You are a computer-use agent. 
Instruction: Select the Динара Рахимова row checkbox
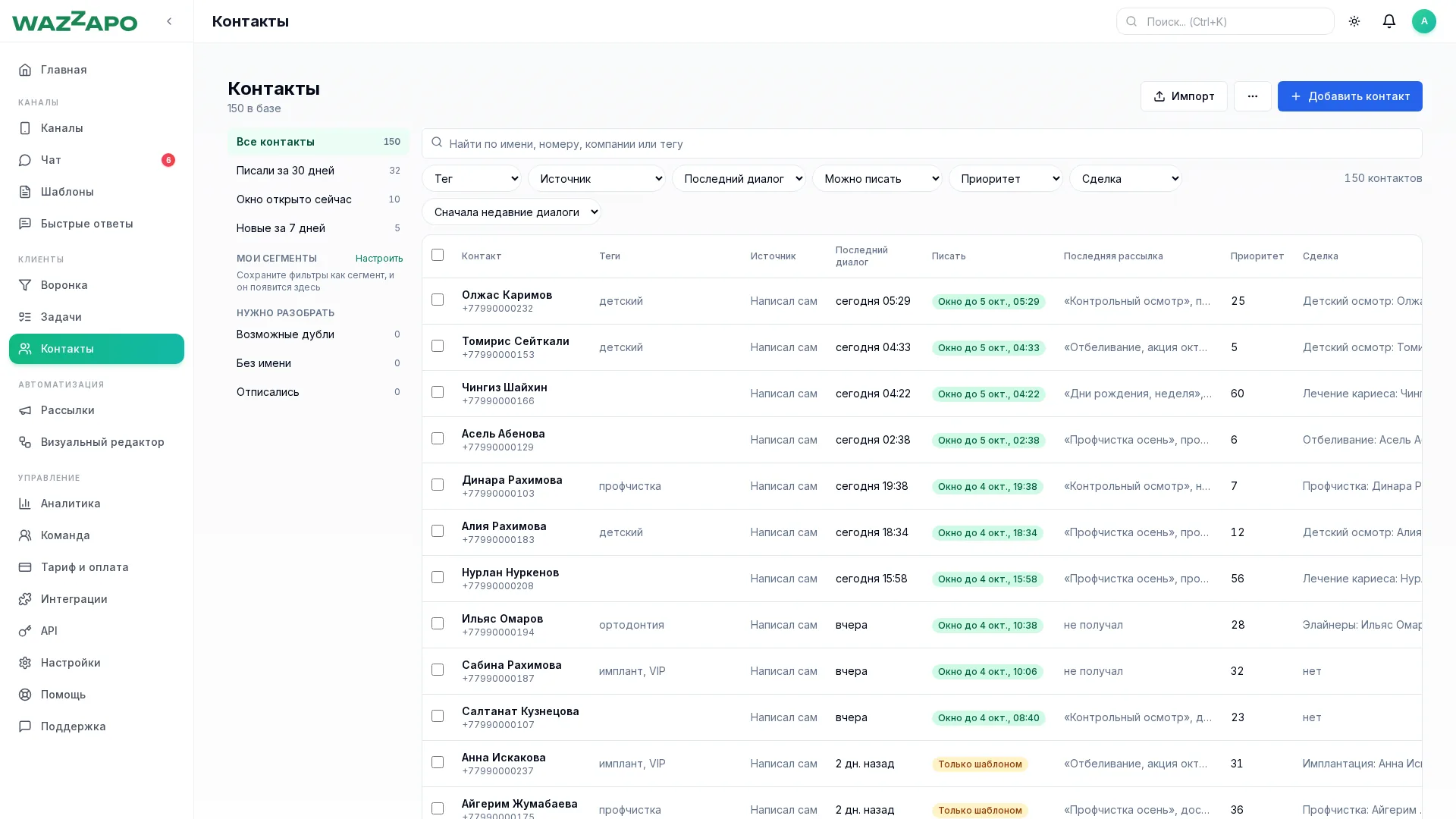tap(438, 485)
